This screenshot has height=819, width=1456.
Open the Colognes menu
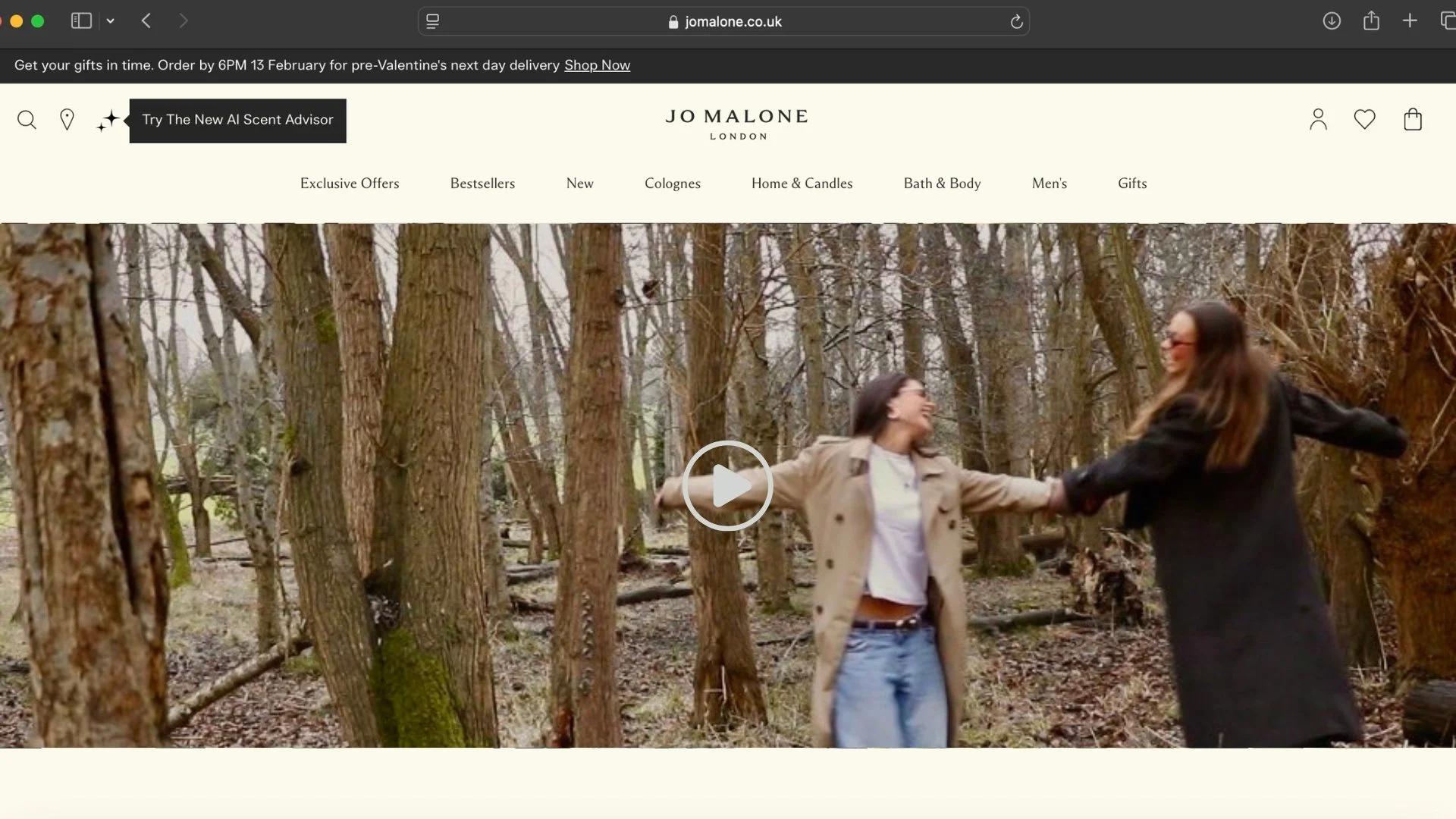[672, 184]
